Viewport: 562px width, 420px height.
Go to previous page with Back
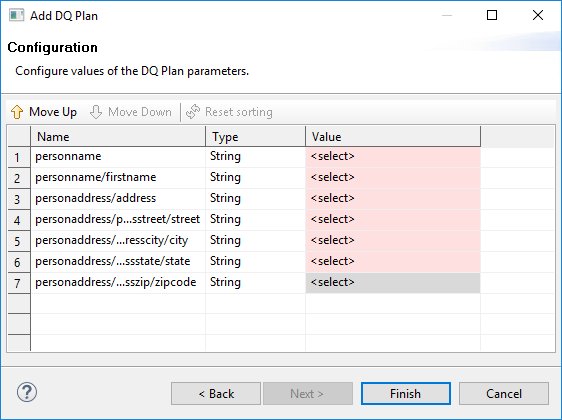tap(216, 393)
